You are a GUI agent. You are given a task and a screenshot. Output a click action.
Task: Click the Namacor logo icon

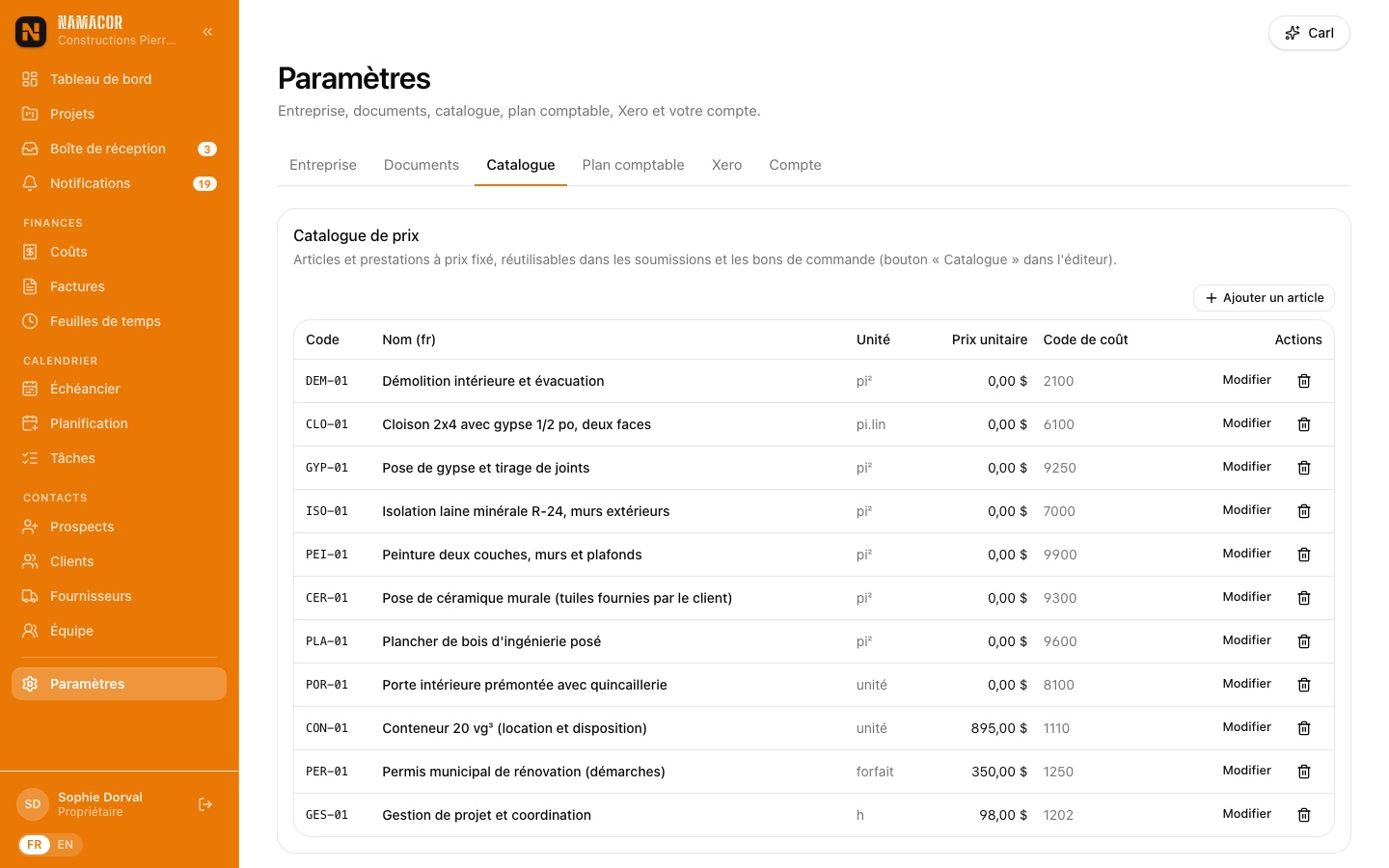[31, 32]
